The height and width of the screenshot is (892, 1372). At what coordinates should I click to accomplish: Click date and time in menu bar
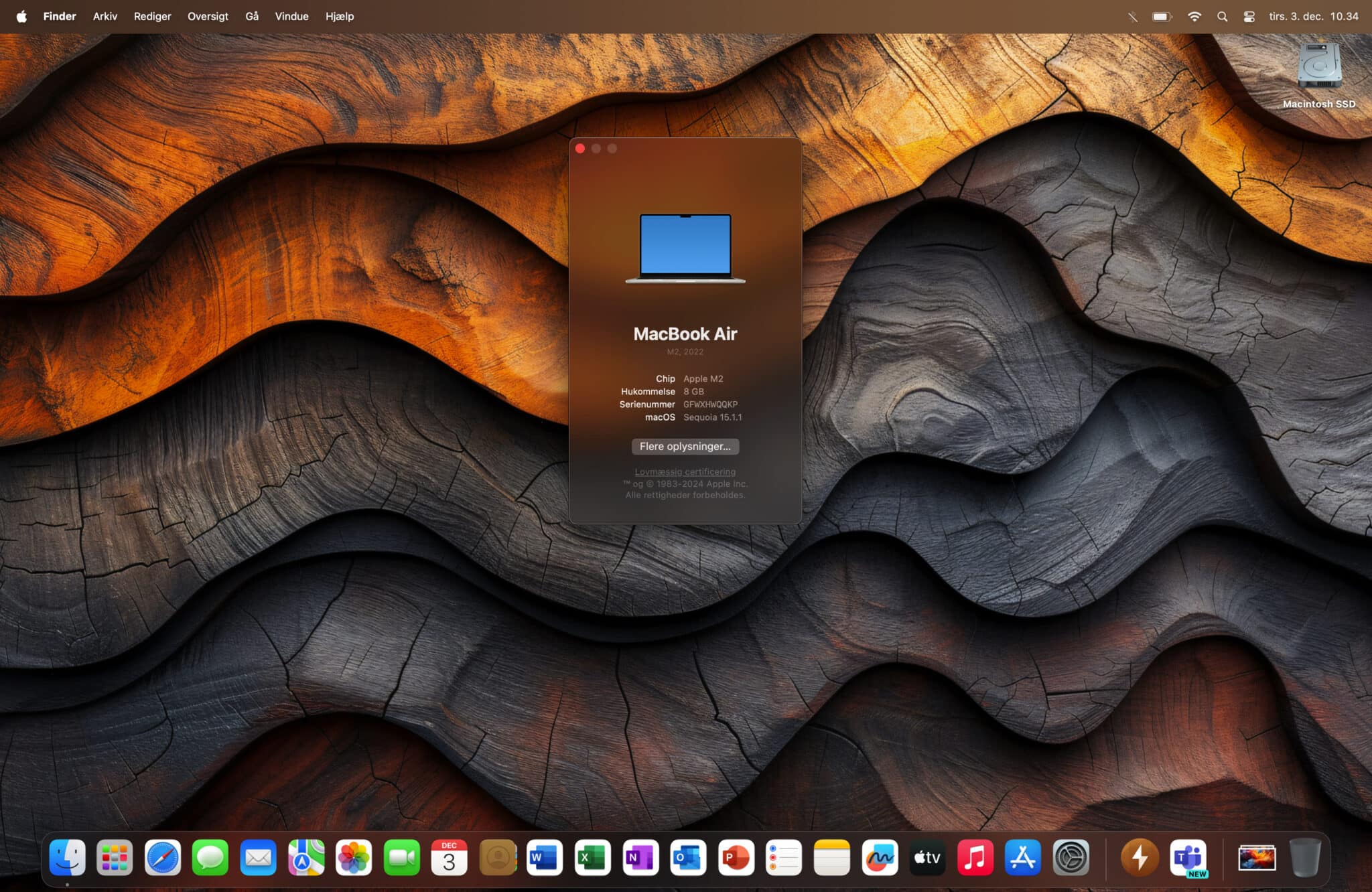[1313, 16]
